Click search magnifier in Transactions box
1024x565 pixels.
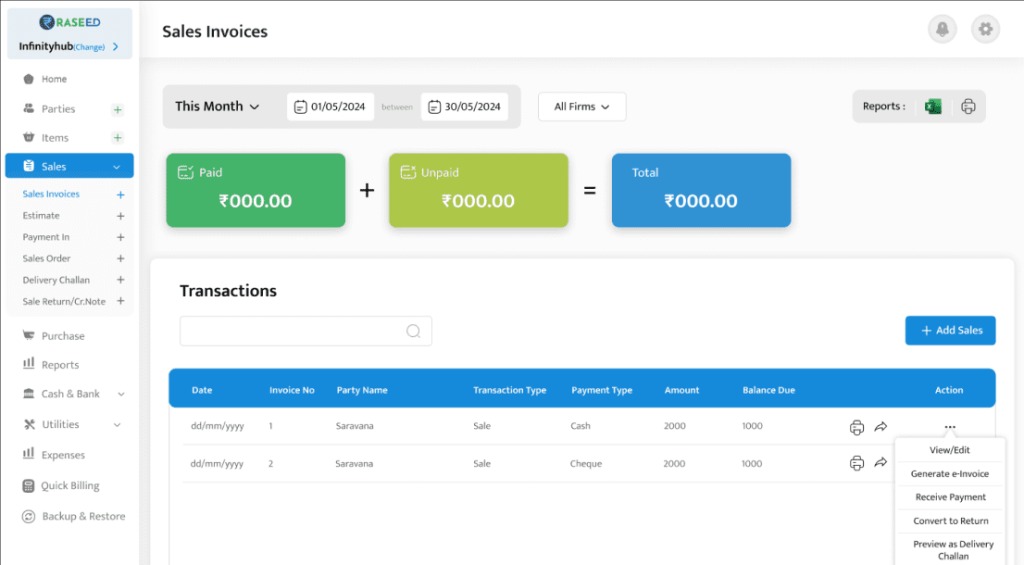pyautogui.click(x=414, y=332)
